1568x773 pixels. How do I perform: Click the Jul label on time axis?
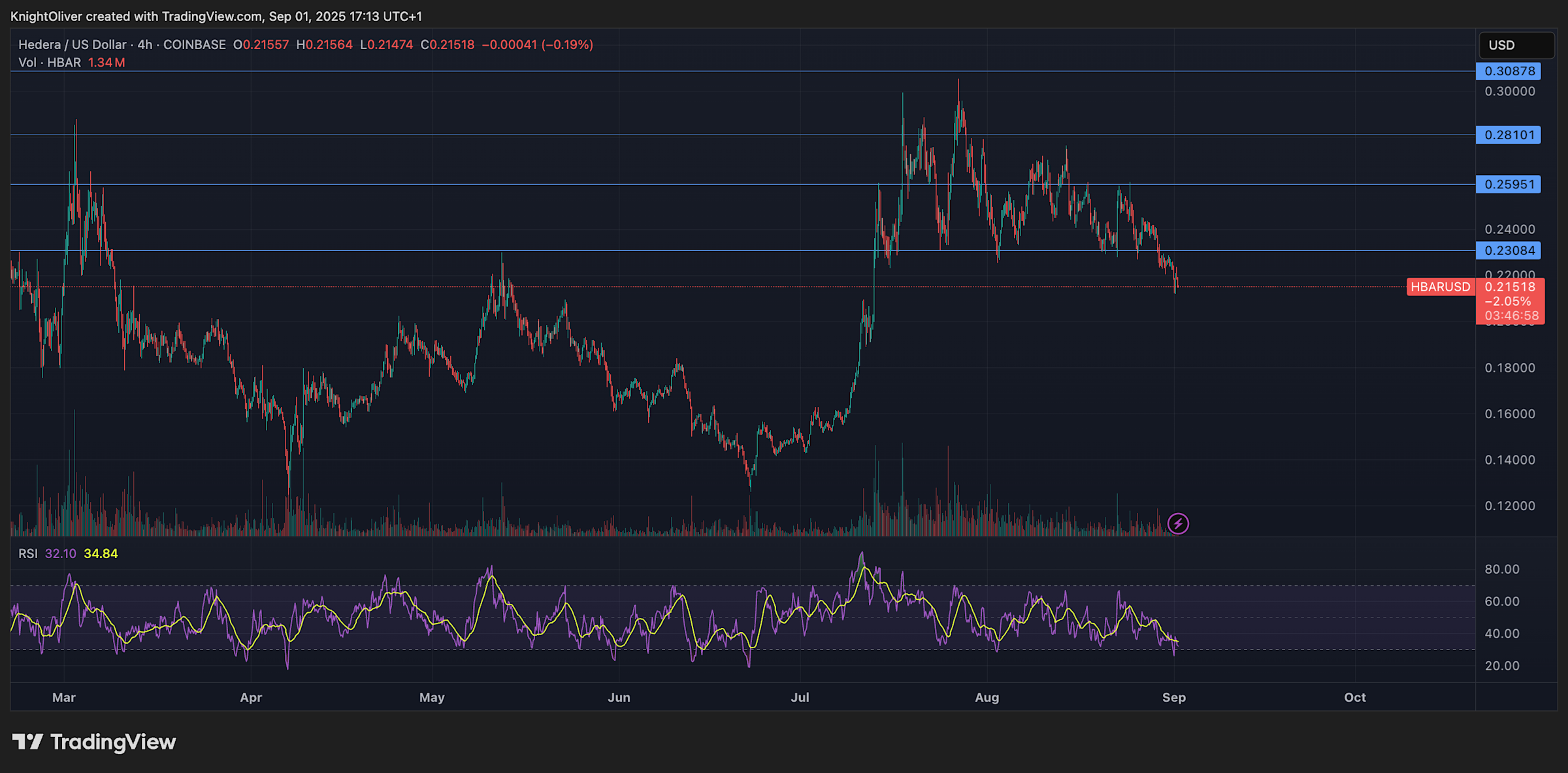pyautogui.click(x=800, y=697)
